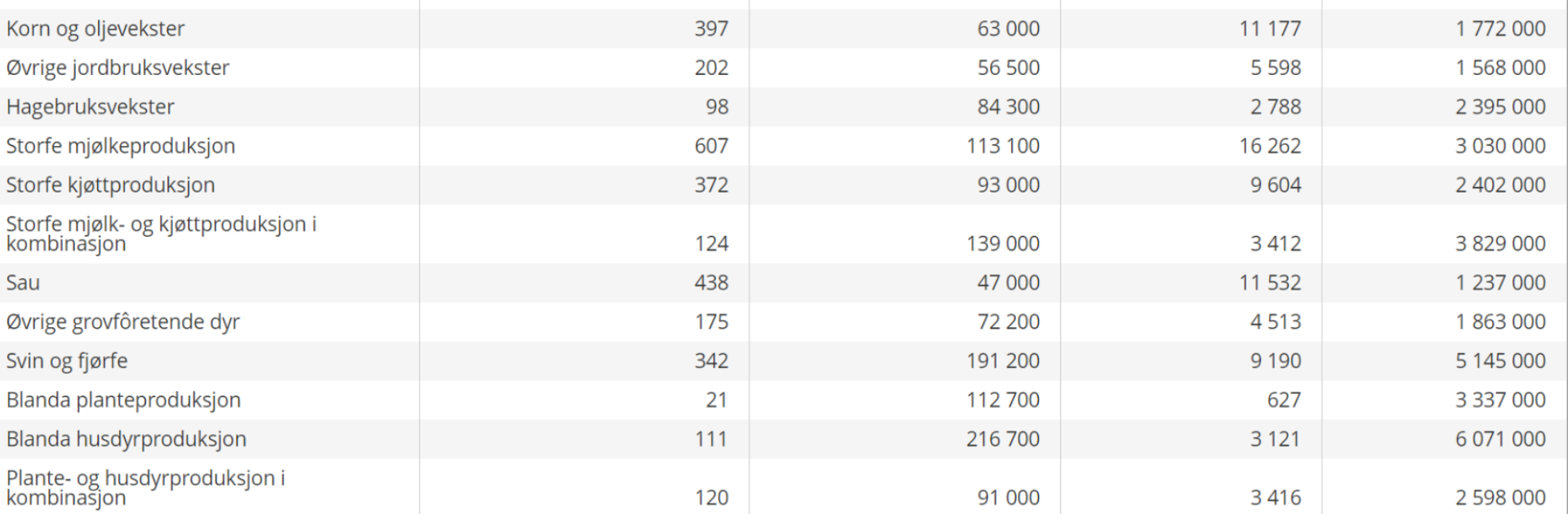Viewport: 1568px width, 514px height.
Task: Select the 2 788 value for Hagebruksvekster
Action: click(1276, 107)
